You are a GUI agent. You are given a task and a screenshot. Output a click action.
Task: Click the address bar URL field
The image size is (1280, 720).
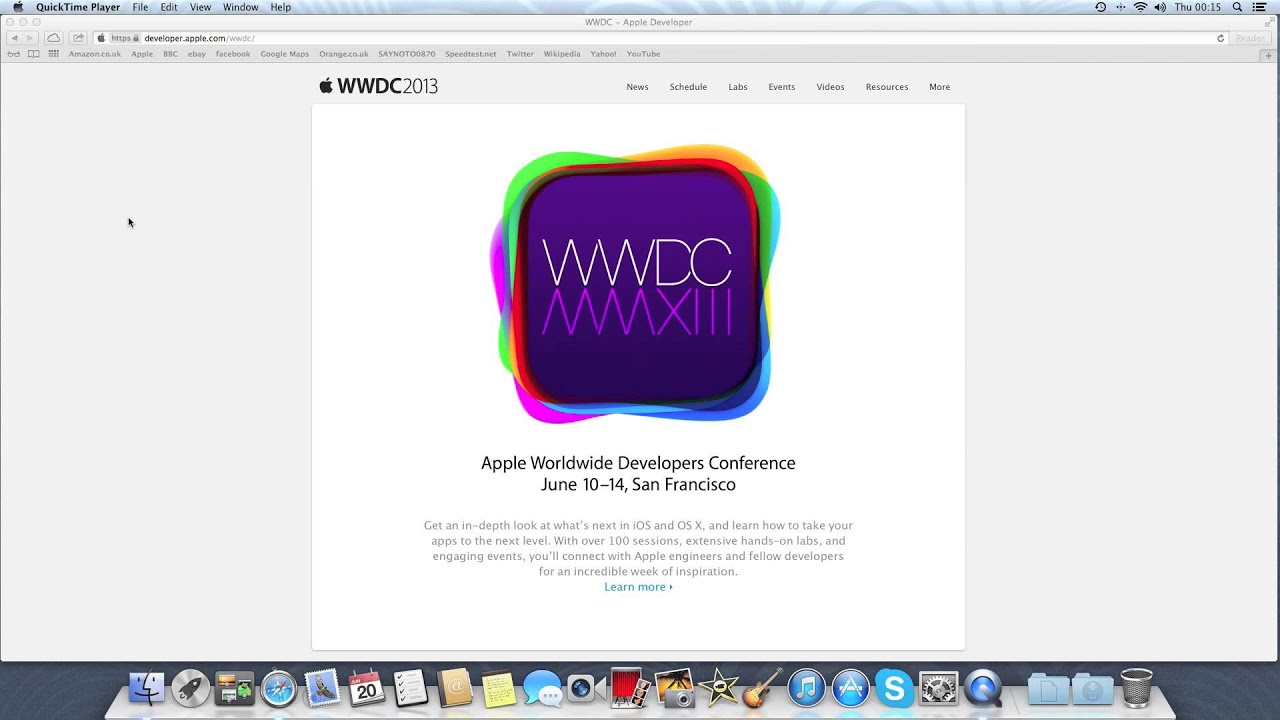(x=660, y=38)
